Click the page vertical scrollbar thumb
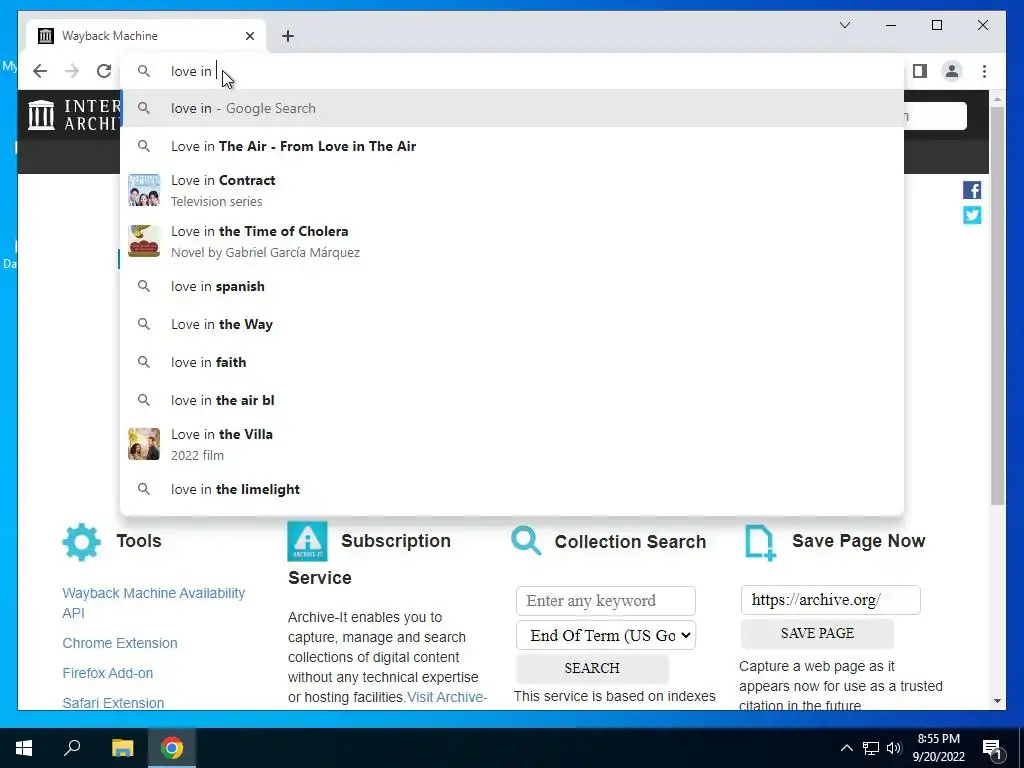The image size is (1024, 768). [997, 306]
